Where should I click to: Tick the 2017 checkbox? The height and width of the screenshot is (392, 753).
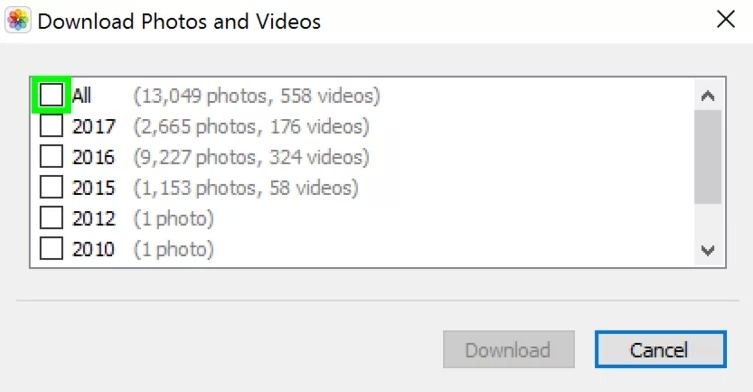[x=51, y=126]
